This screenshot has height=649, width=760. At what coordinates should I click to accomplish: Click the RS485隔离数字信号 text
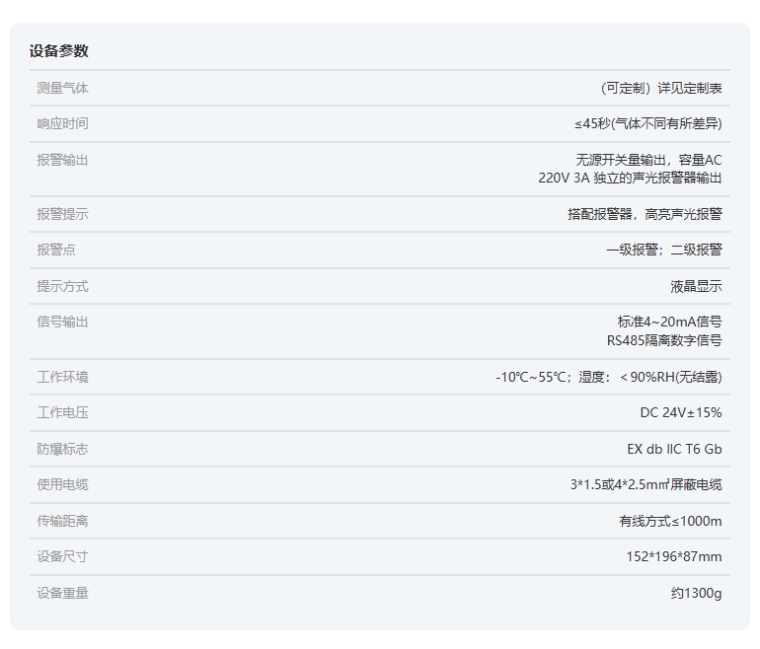(x=664, y=340)
